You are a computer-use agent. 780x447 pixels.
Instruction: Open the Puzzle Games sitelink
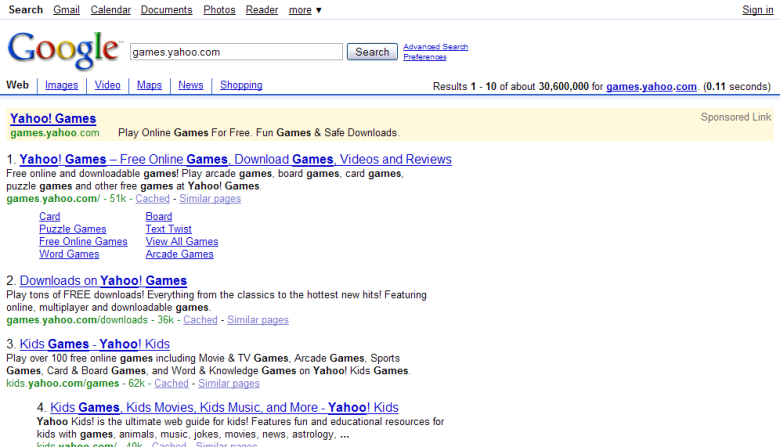coord(73,229)
